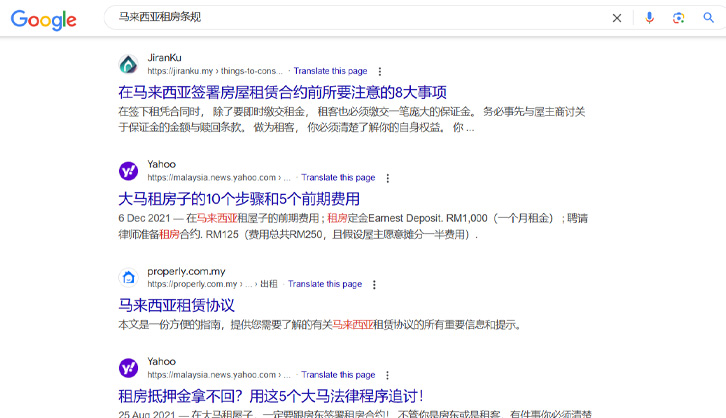
Task: Open Google Lens image search icon
Action: 678,18
